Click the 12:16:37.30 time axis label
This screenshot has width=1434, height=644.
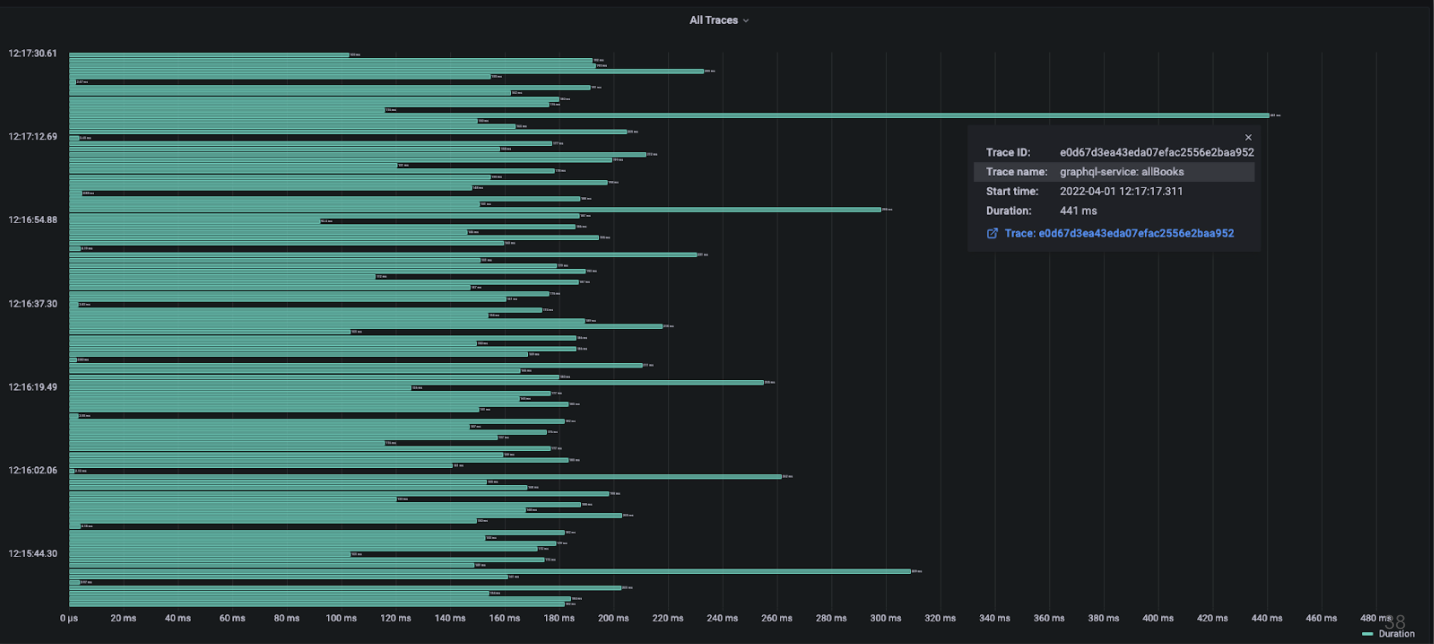point(33,303)
